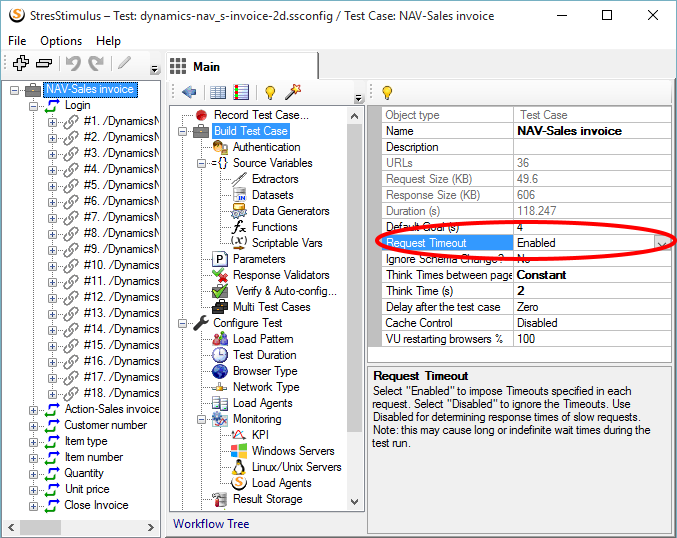
Task: Edit the Name value NAV-Sales invoice
Action: coord(592,131)
